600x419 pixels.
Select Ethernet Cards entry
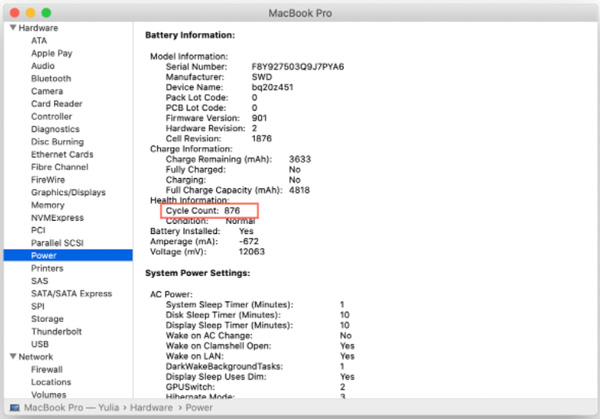[62, 154]
